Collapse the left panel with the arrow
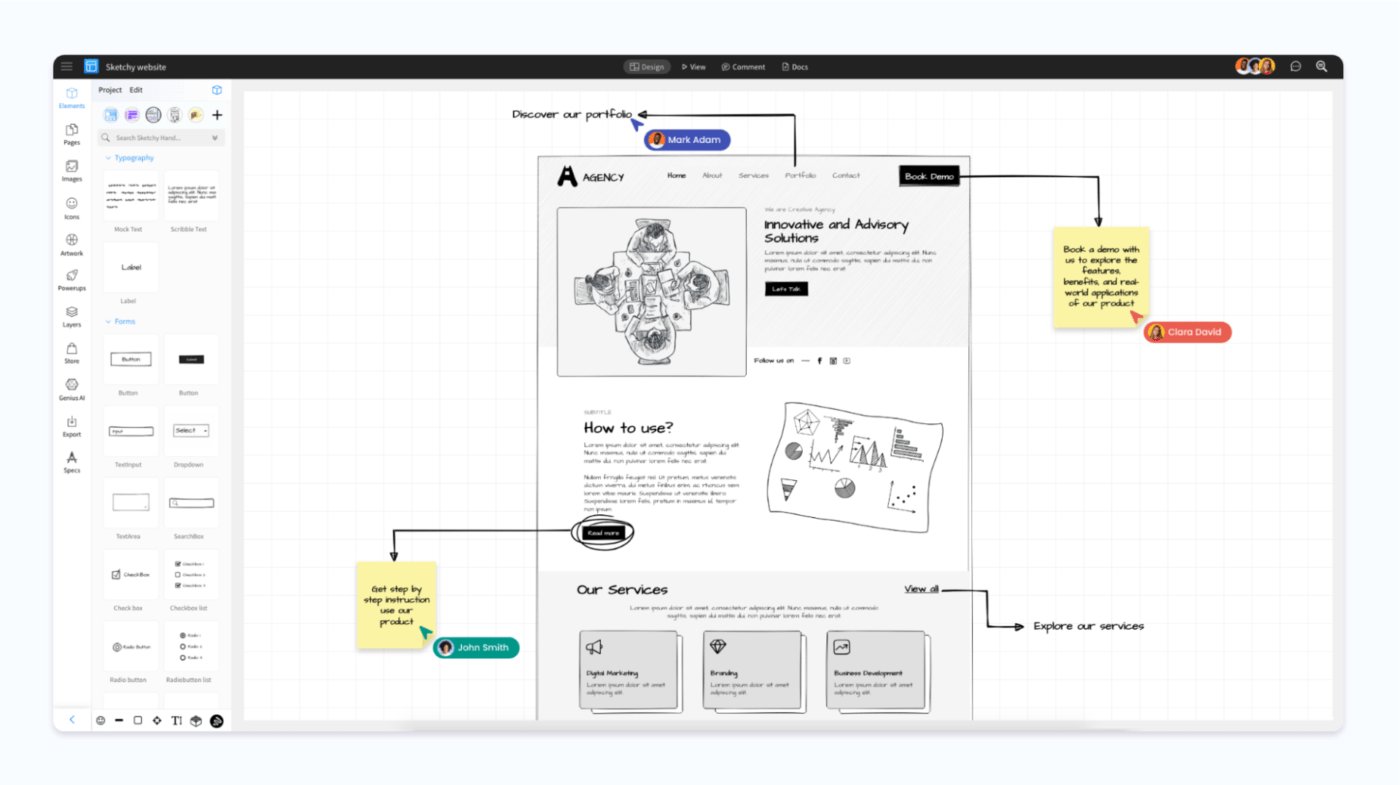The image size is (1400, 785). click(72, 720)
